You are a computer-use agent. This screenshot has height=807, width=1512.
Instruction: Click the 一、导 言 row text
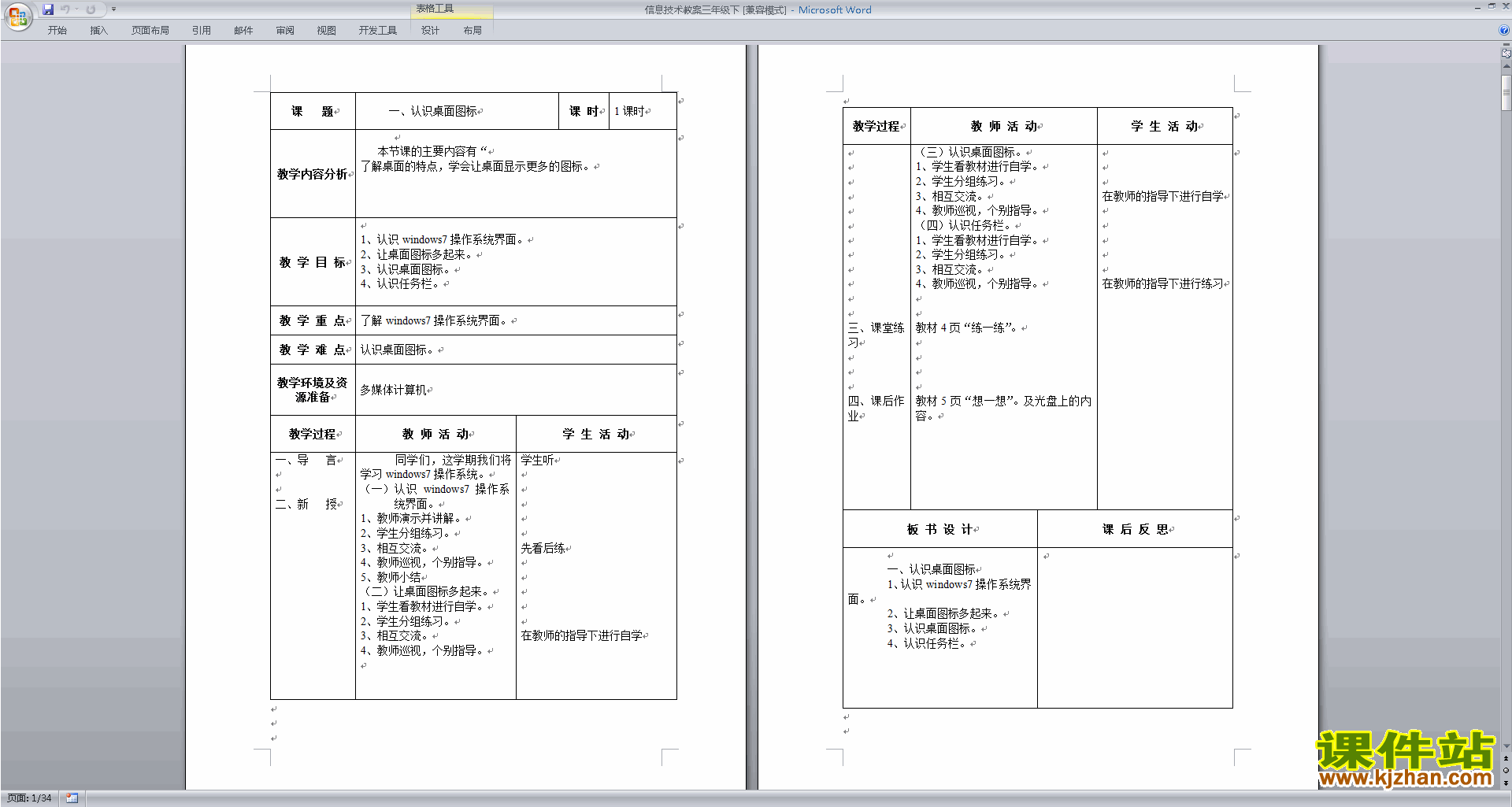coord(306,460)
